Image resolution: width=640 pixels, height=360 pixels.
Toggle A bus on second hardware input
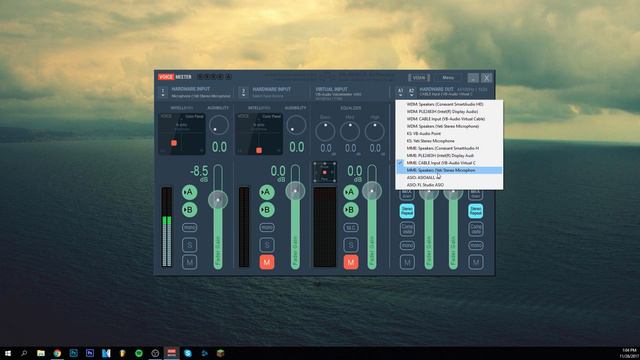pyautogui.click(x=267, y=192)
